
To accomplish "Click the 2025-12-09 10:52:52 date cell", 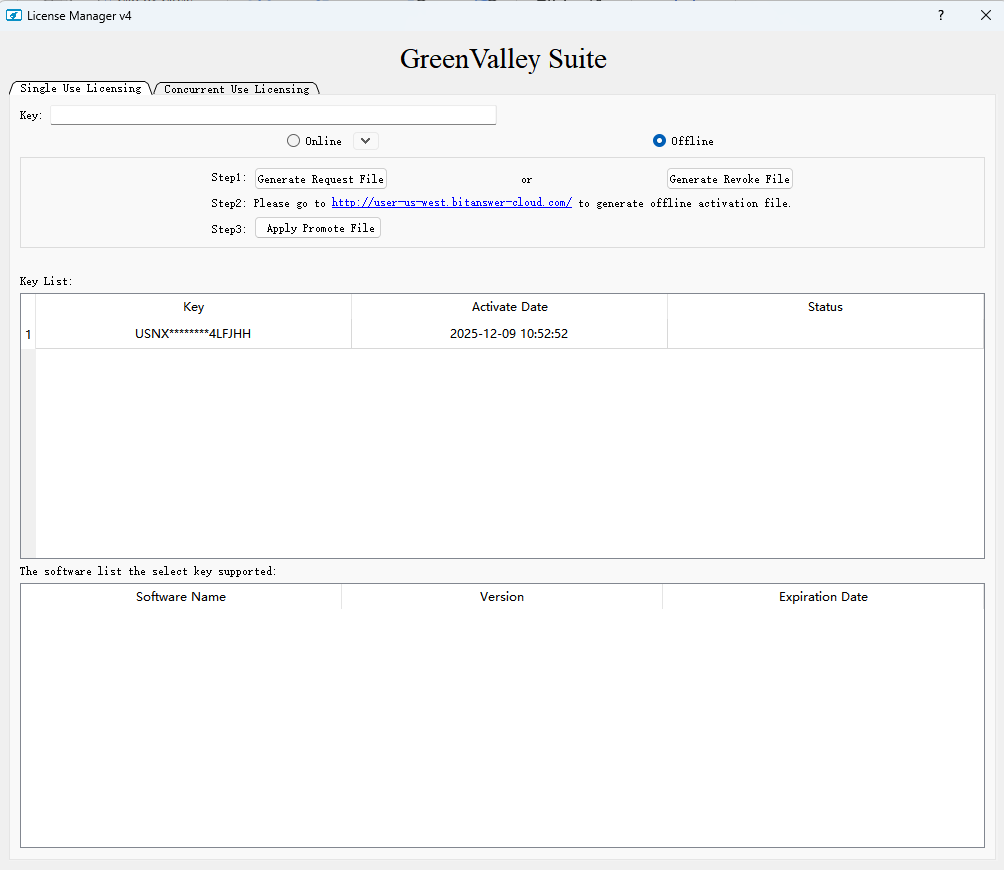I will coord(510,334).
